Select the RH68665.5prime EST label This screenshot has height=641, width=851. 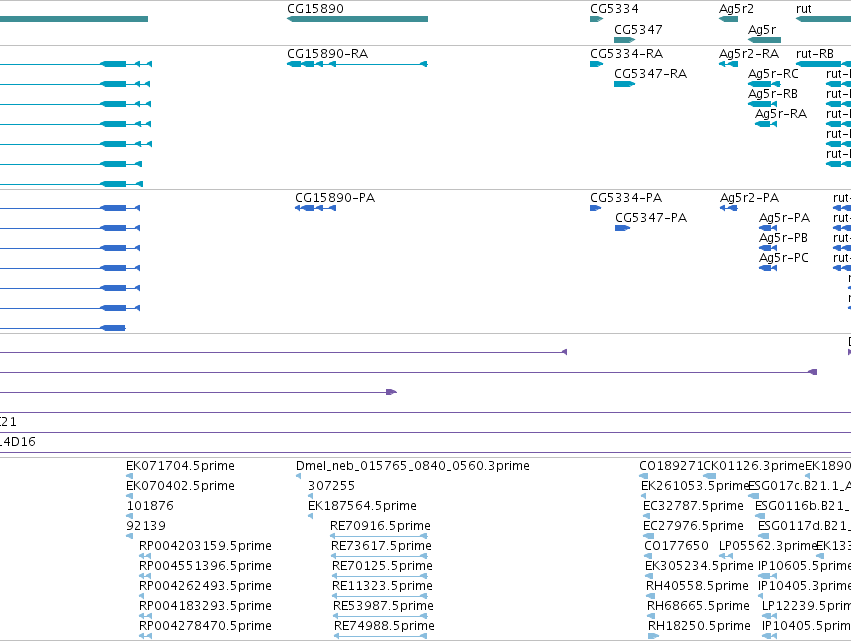(x=698, y=606)
